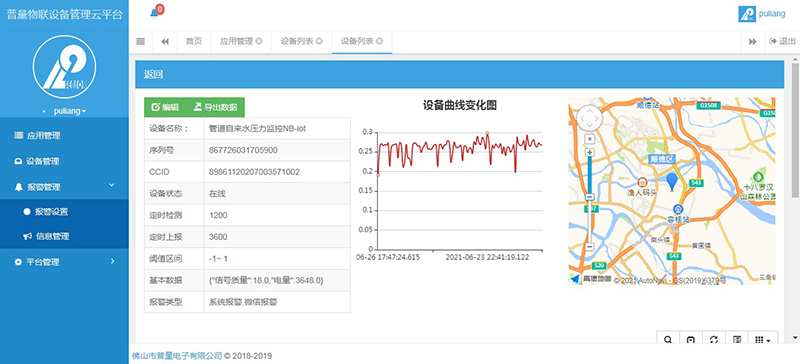The image size is (800, 364).
Task: Toggle sidebar with the hamburger icon
Action: click(x=141, y=41)
